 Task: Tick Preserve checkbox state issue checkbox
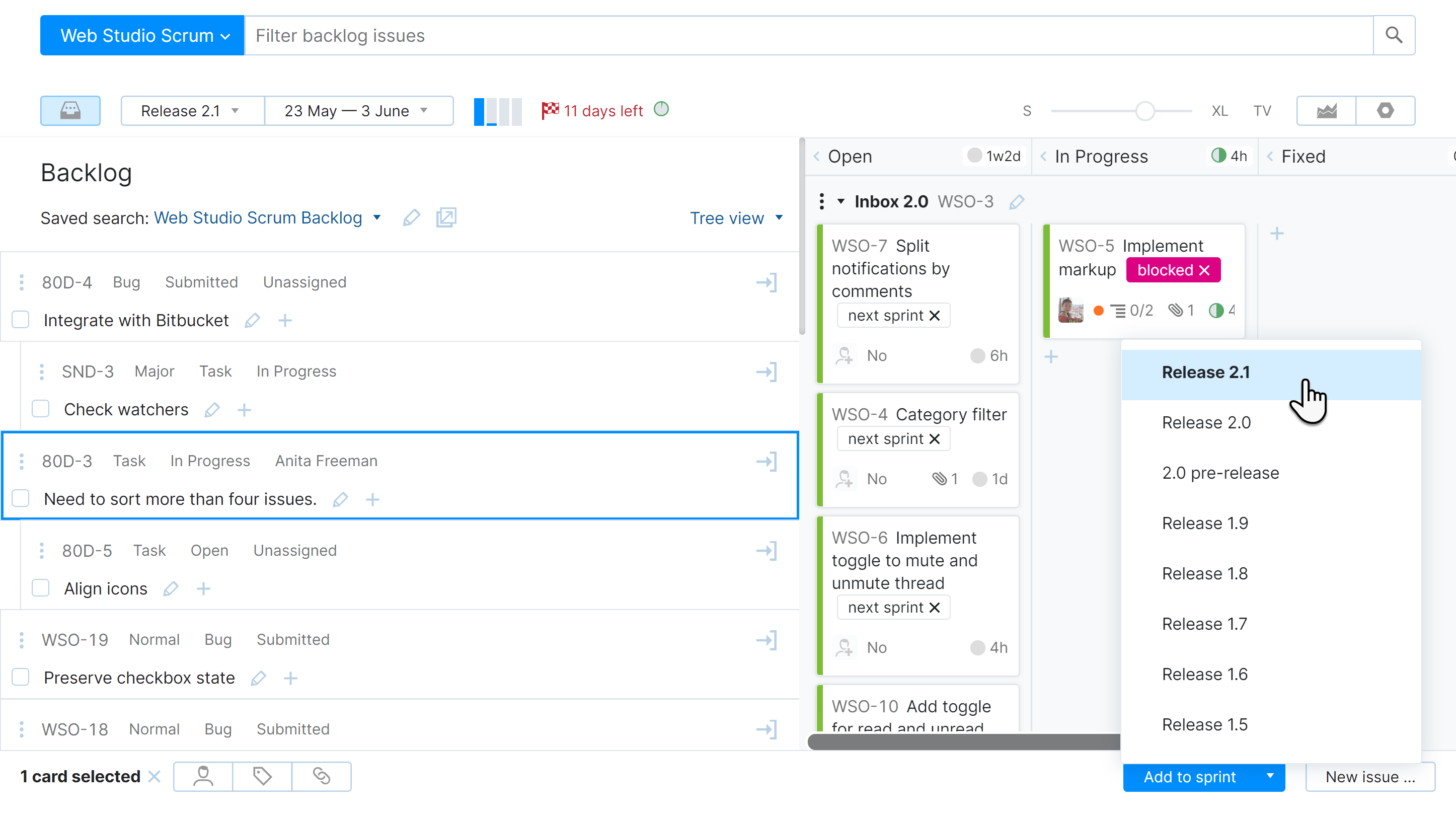(21, 677)
